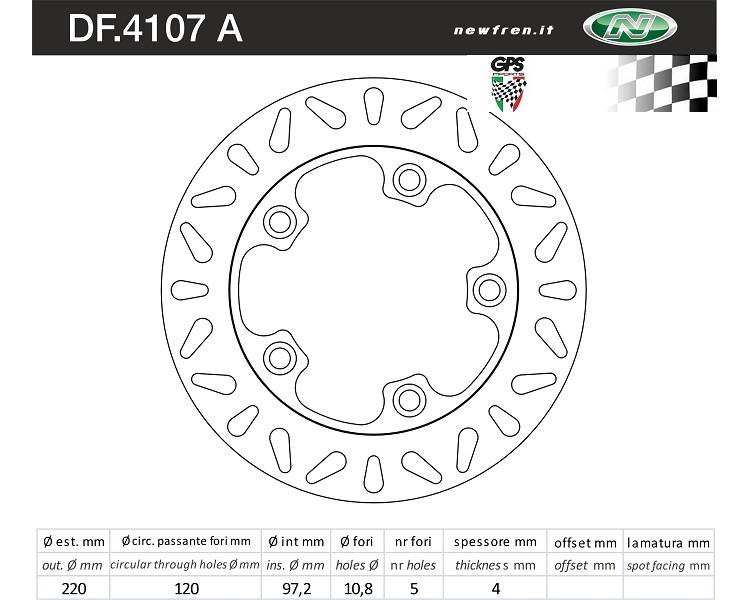
Task: Select the inner diameter value 97,2
Action: (296, 589)
